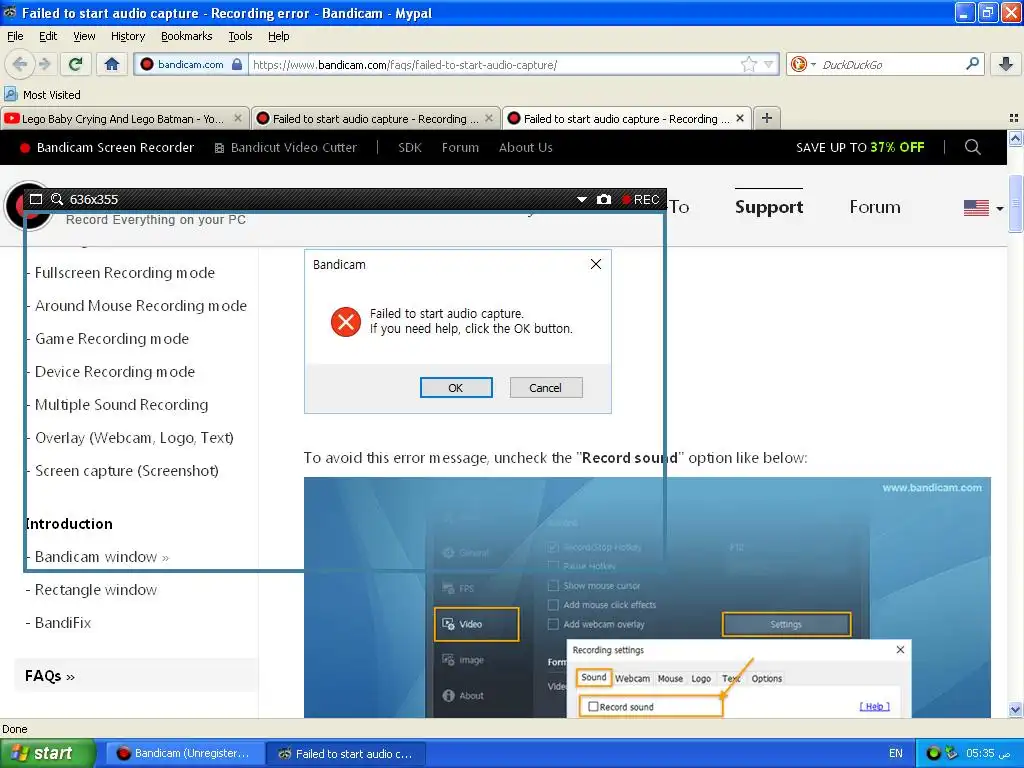
Task: Click the page scrollbar down arrow
Action: pos(1015,710)
